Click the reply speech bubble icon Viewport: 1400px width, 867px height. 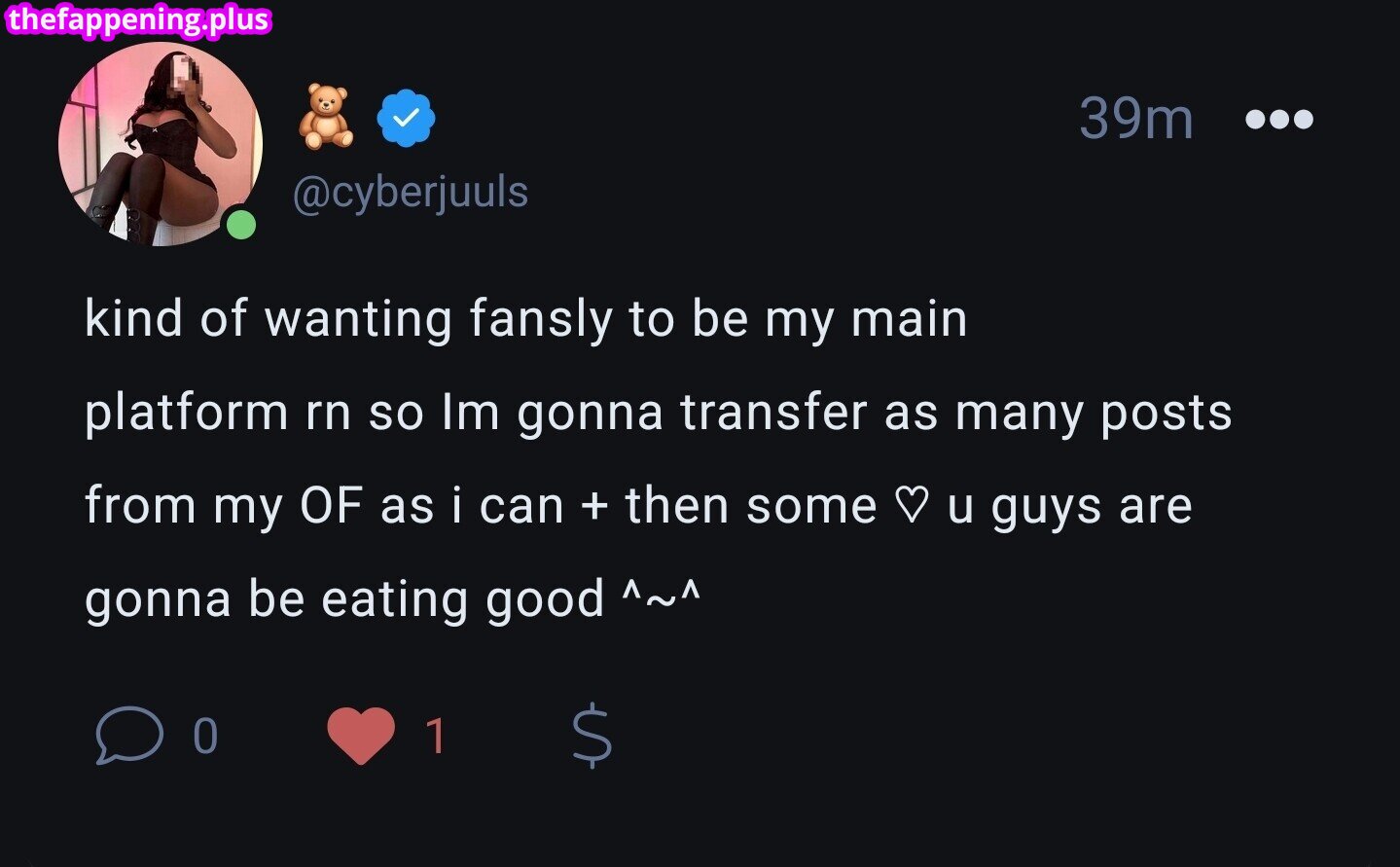click(x=126, y=737)
